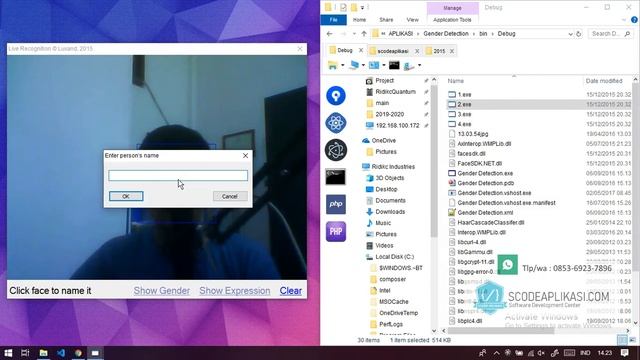The image size is (640, 360).
Task: Select 2019-2020 in the navigation pane
Action: (389, 114)
